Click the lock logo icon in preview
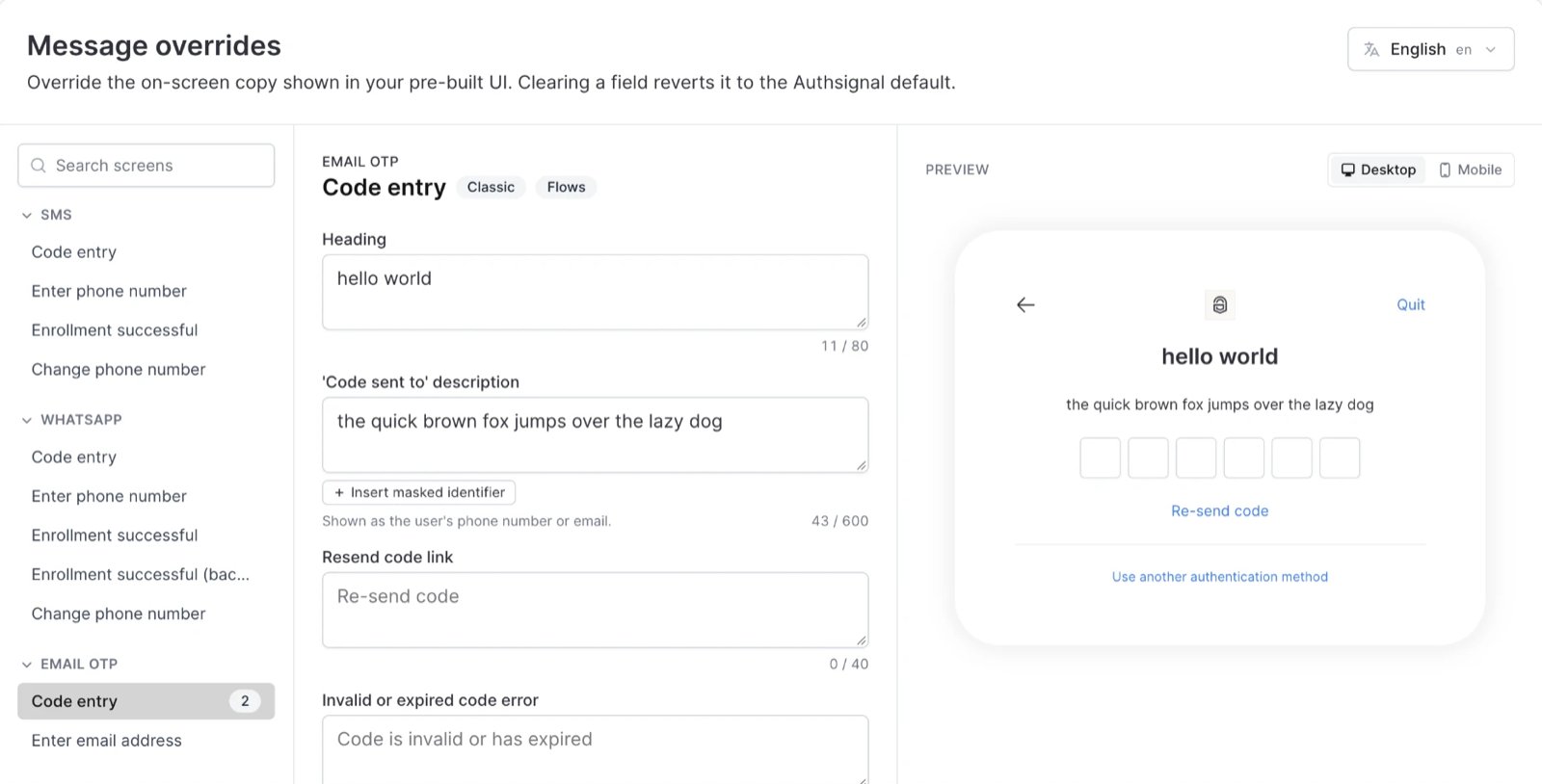Viewport: 1542px width, 784px height. tap(1220, 304)
